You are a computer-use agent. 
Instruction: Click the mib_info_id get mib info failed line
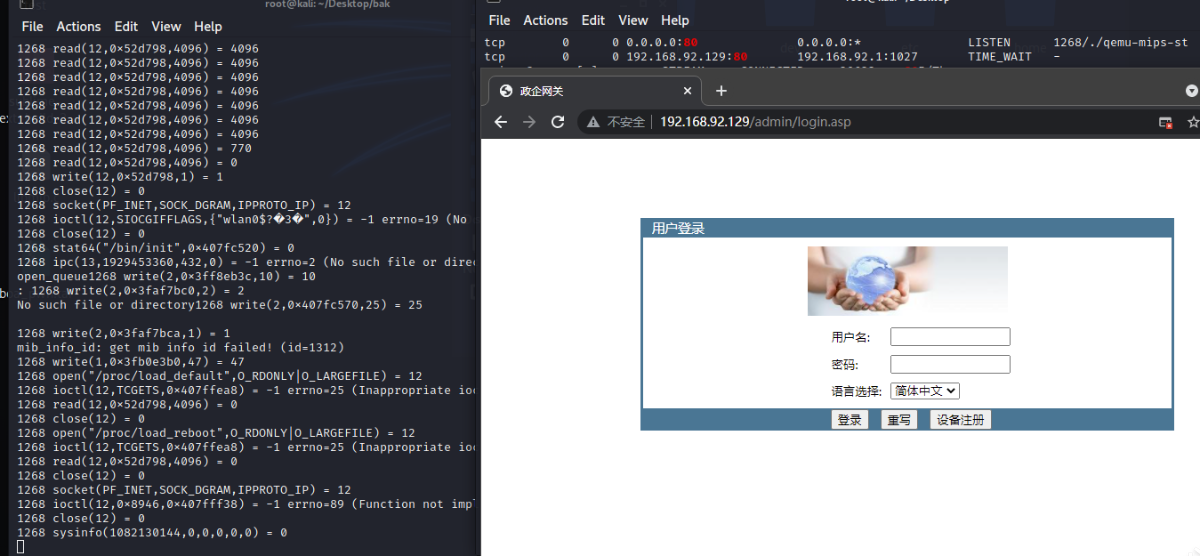point(180,347)
